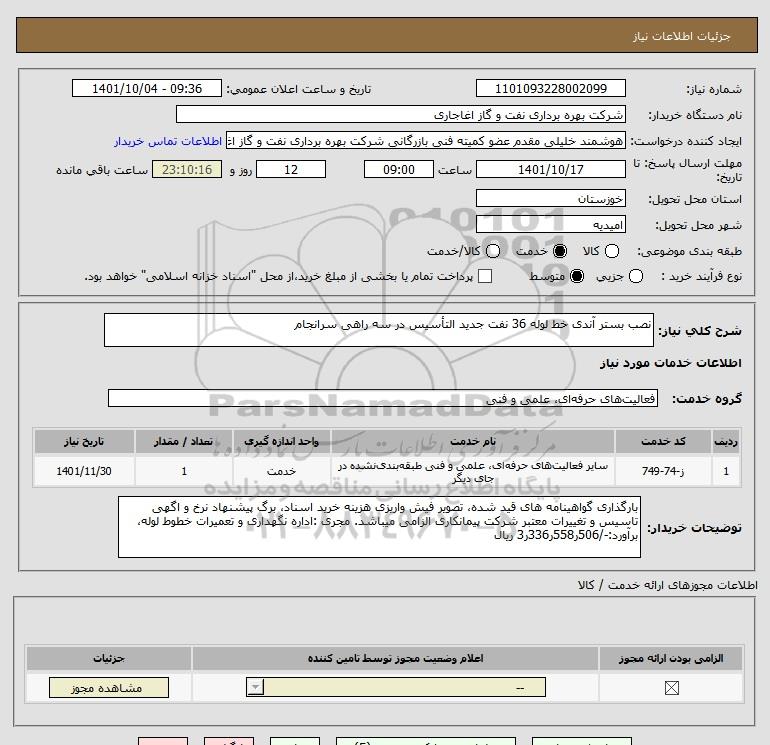Click the request creator field
The width and height of the screenshot is (770, 745).
pos(426,141)
